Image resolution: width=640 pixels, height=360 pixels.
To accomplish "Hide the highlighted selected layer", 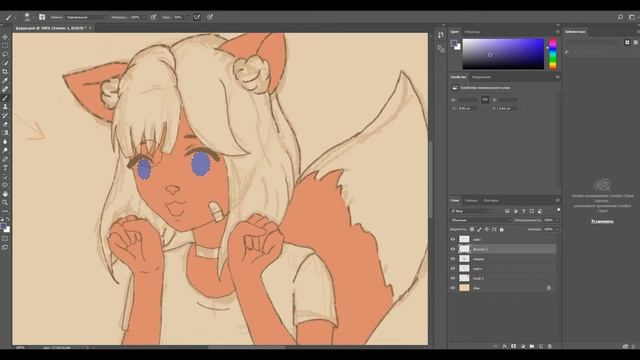I will [453, 249].
